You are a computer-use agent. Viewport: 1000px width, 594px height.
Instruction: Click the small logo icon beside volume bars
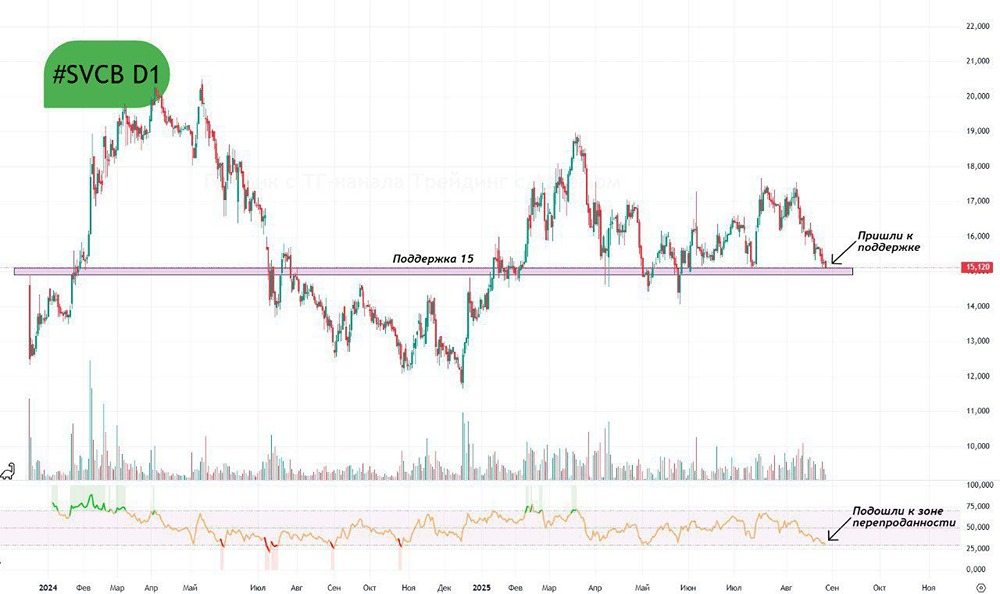(x=8, y=471)
